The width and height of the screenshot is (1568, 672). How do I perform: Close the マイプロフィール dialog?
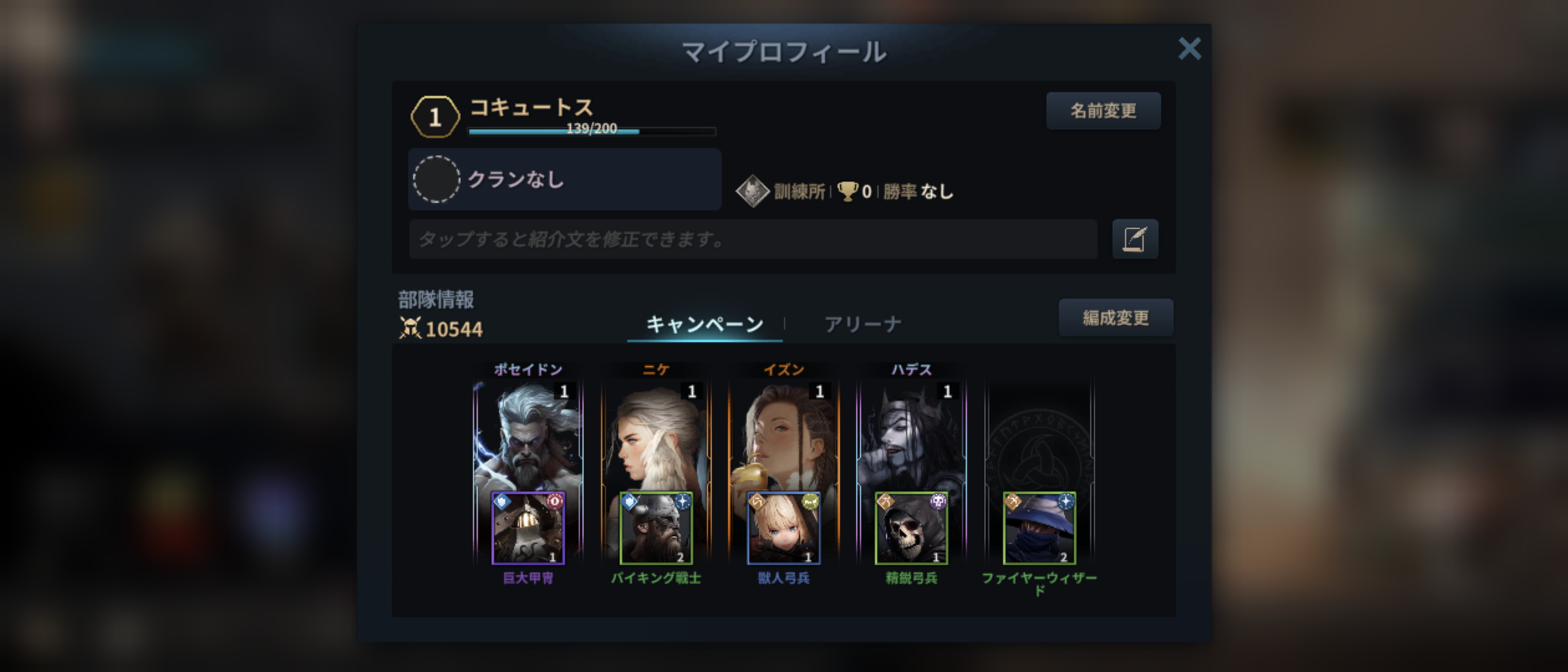[x=1189, y=49]
